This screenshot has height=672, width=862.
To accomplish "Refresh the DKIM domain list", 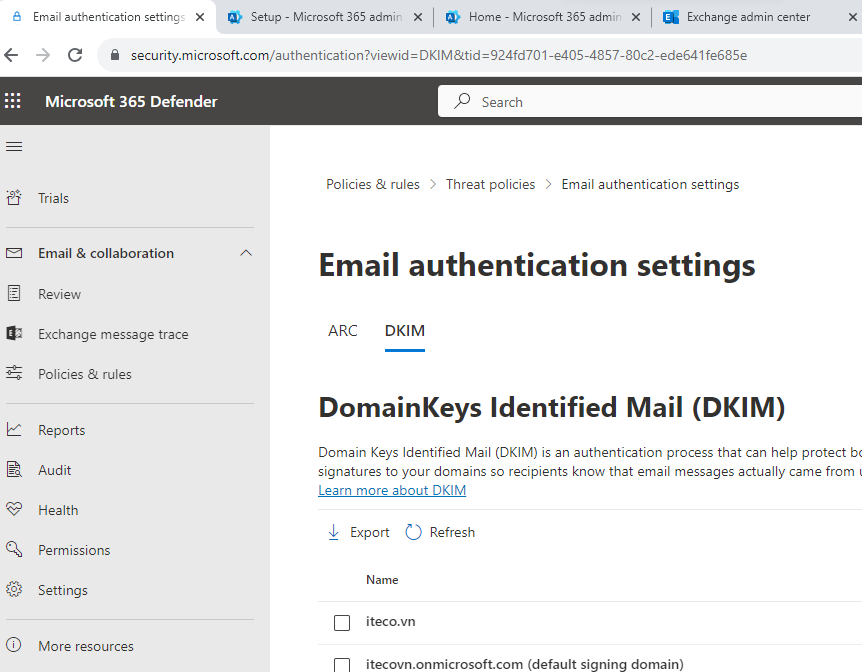I will point(439,531).
